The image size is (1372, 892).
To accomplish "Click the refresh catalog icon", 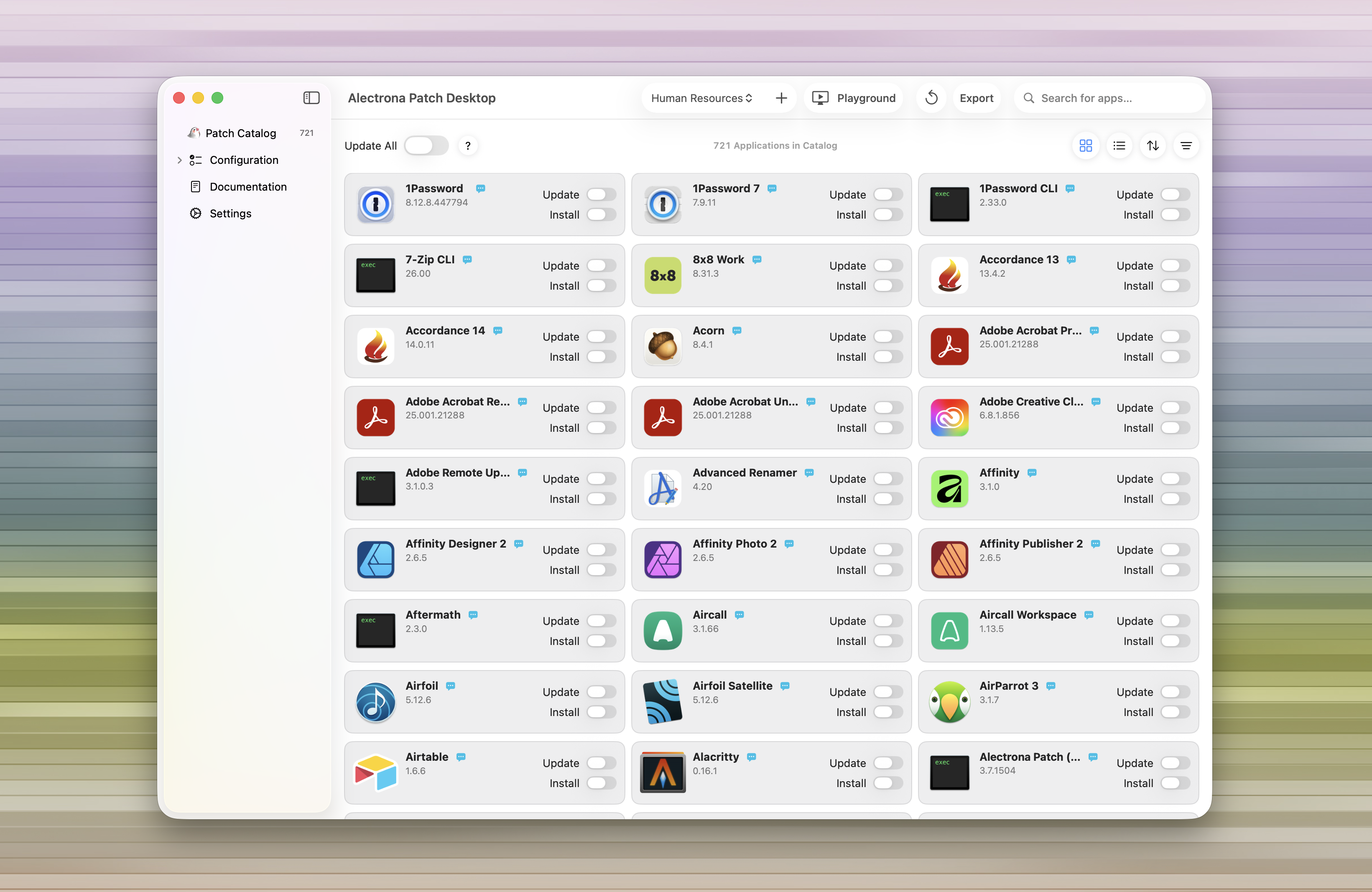I will click(x=931, y=98).
